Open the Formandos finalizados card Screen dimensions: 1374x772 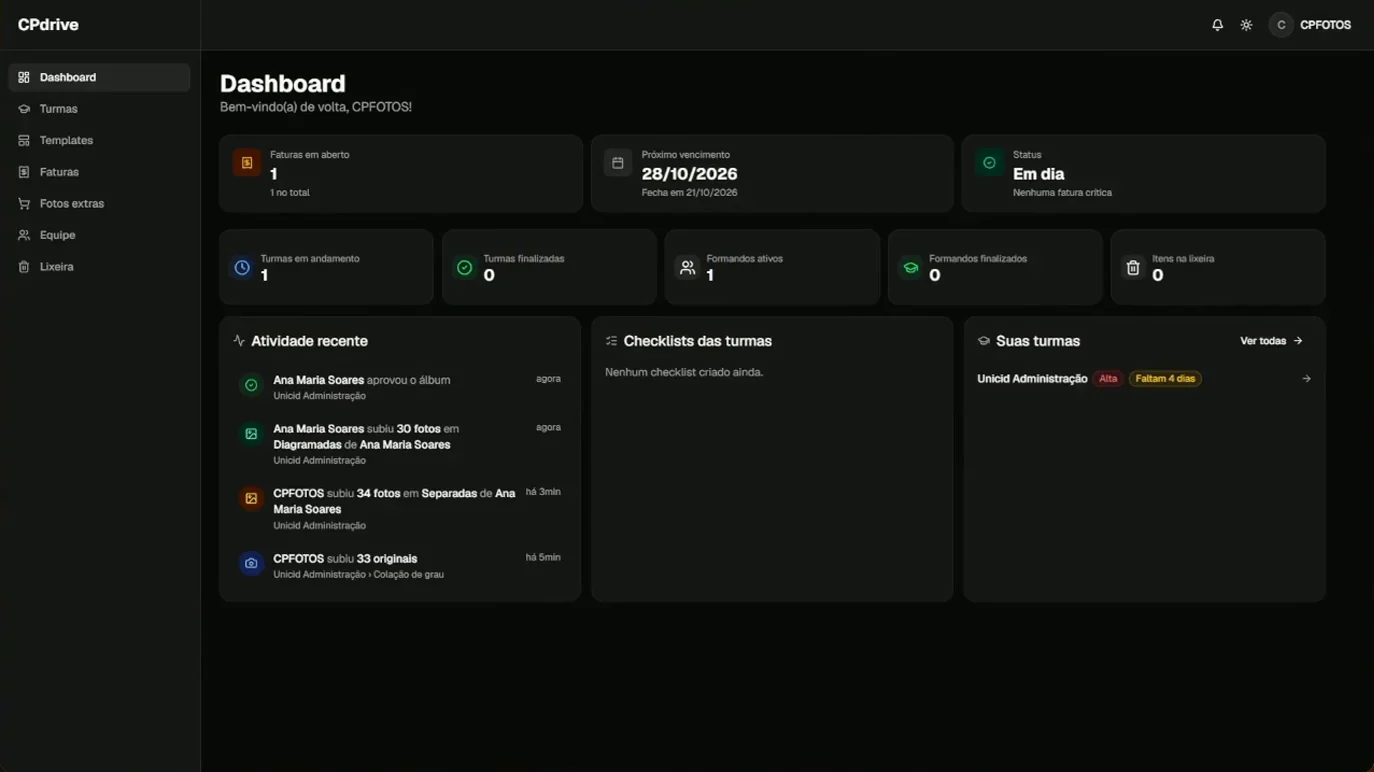995,267
